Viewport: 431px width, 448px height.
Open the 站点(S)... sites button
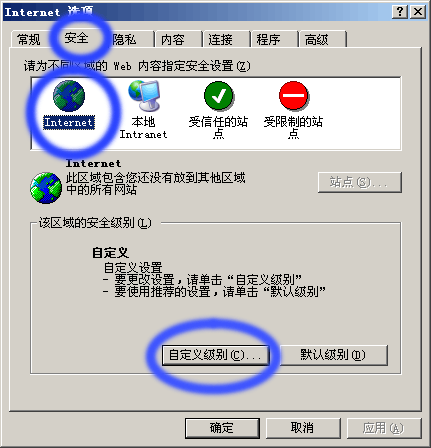[360, 182]
